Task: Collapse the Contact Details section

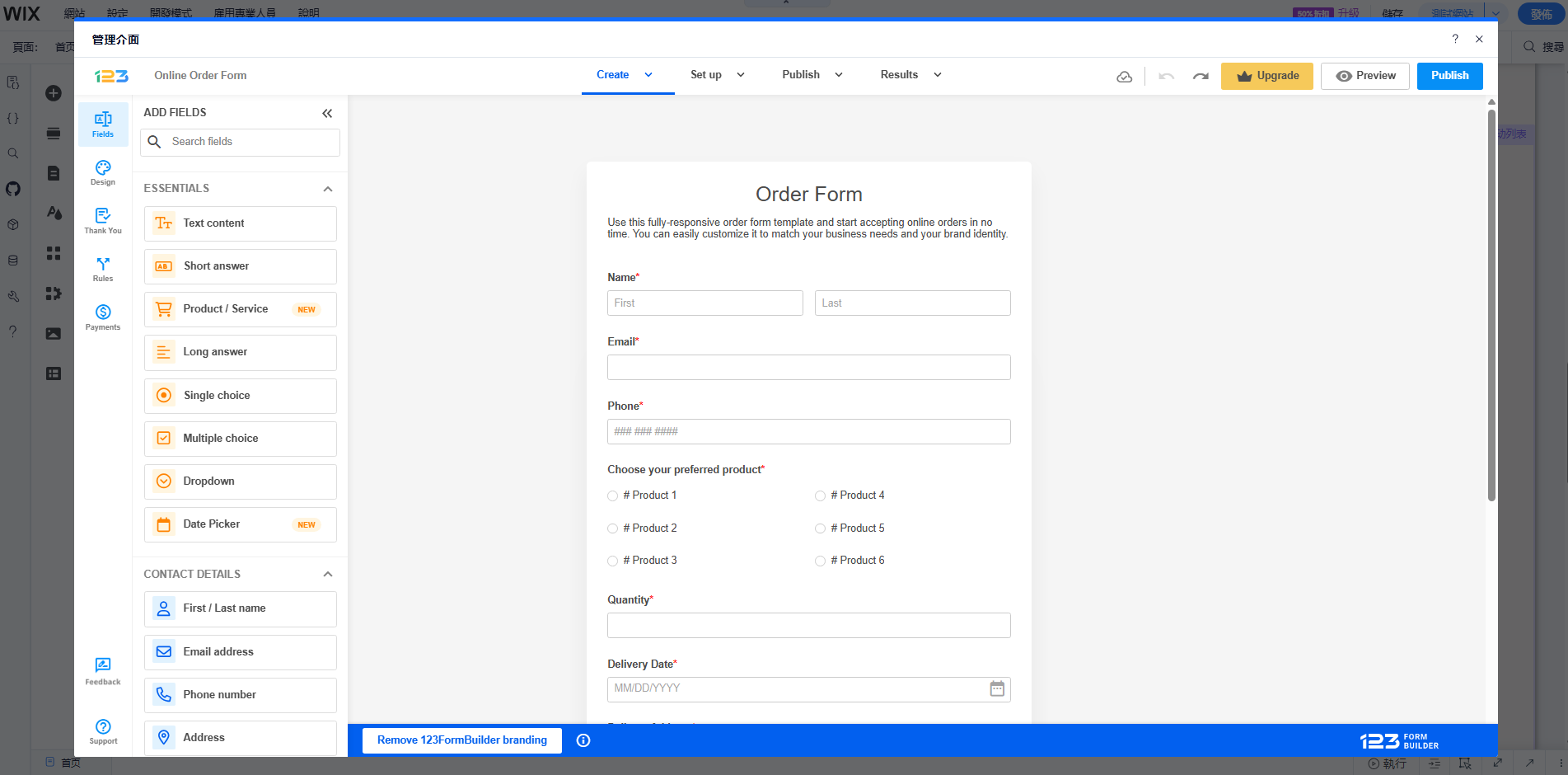Action: [x=328, y=575]
